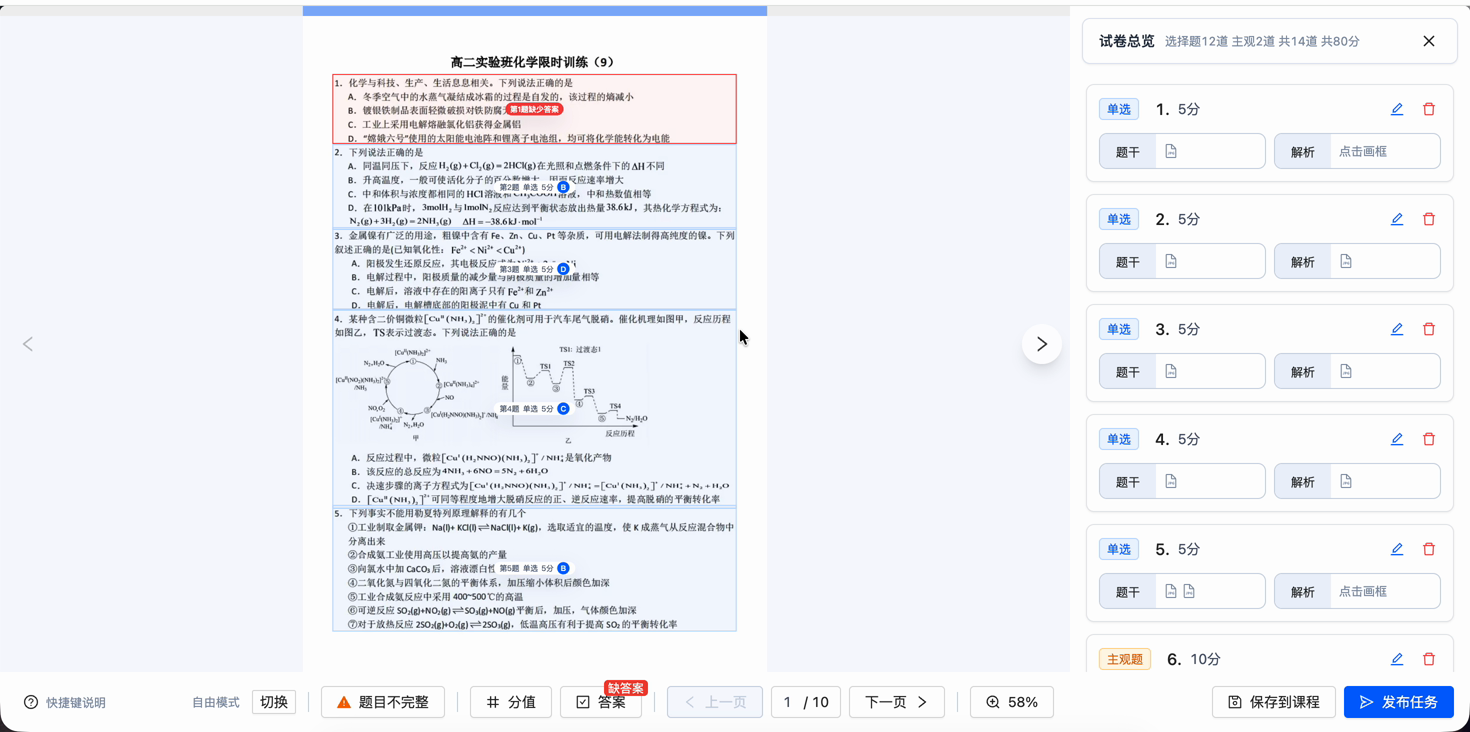Delete question 2 using the trash icon
The image size is (1470, 732).
click(x=1429, y=219)
